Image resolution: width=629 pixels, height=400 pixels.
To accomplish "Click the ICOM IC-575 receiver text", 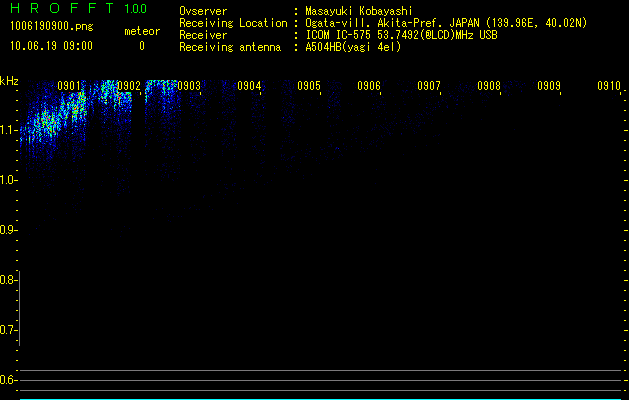I will (x=401, y=35).
